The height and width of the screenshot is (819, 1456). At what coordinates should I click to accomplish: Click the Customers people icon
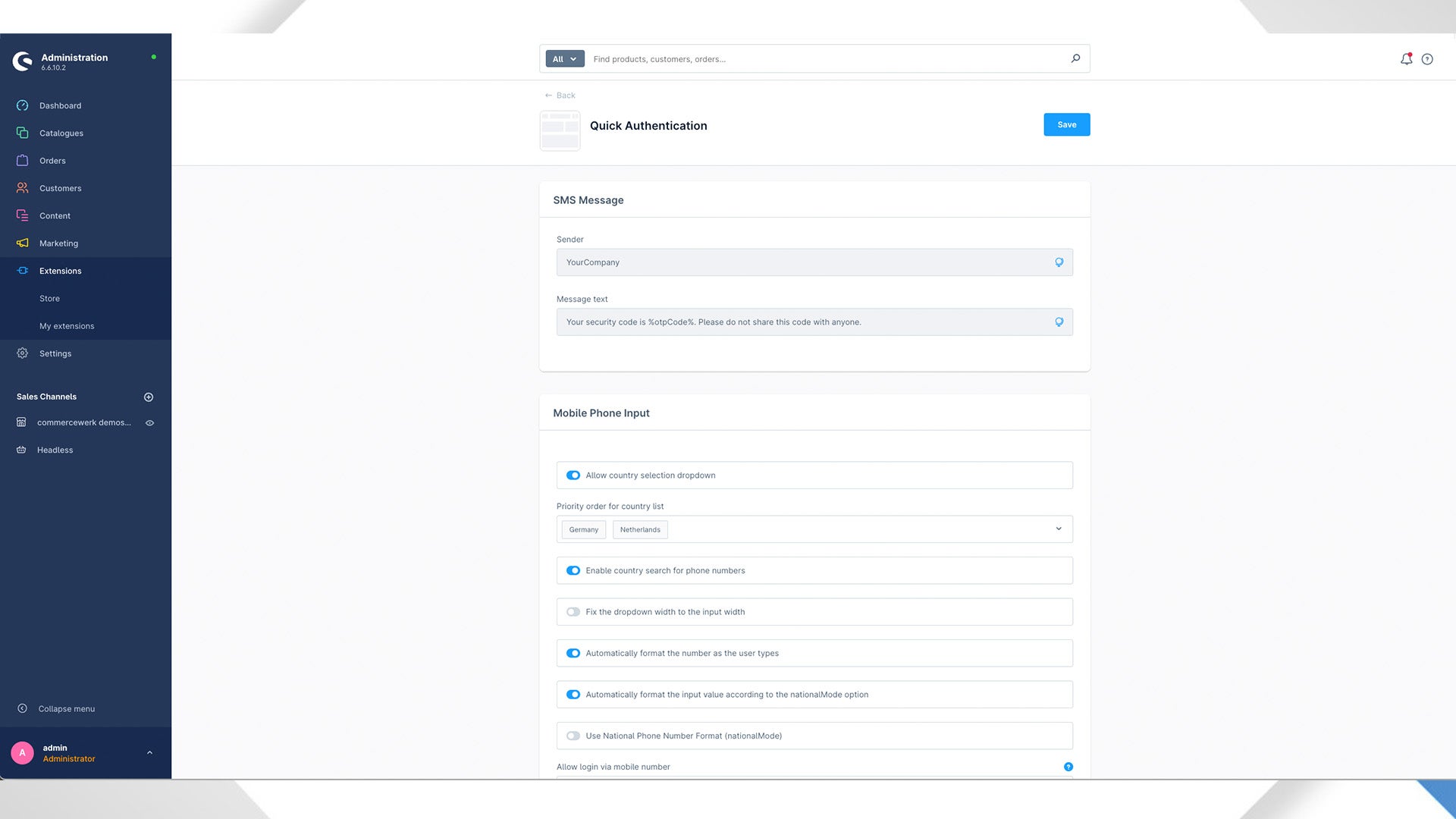[x=23, y=188]
